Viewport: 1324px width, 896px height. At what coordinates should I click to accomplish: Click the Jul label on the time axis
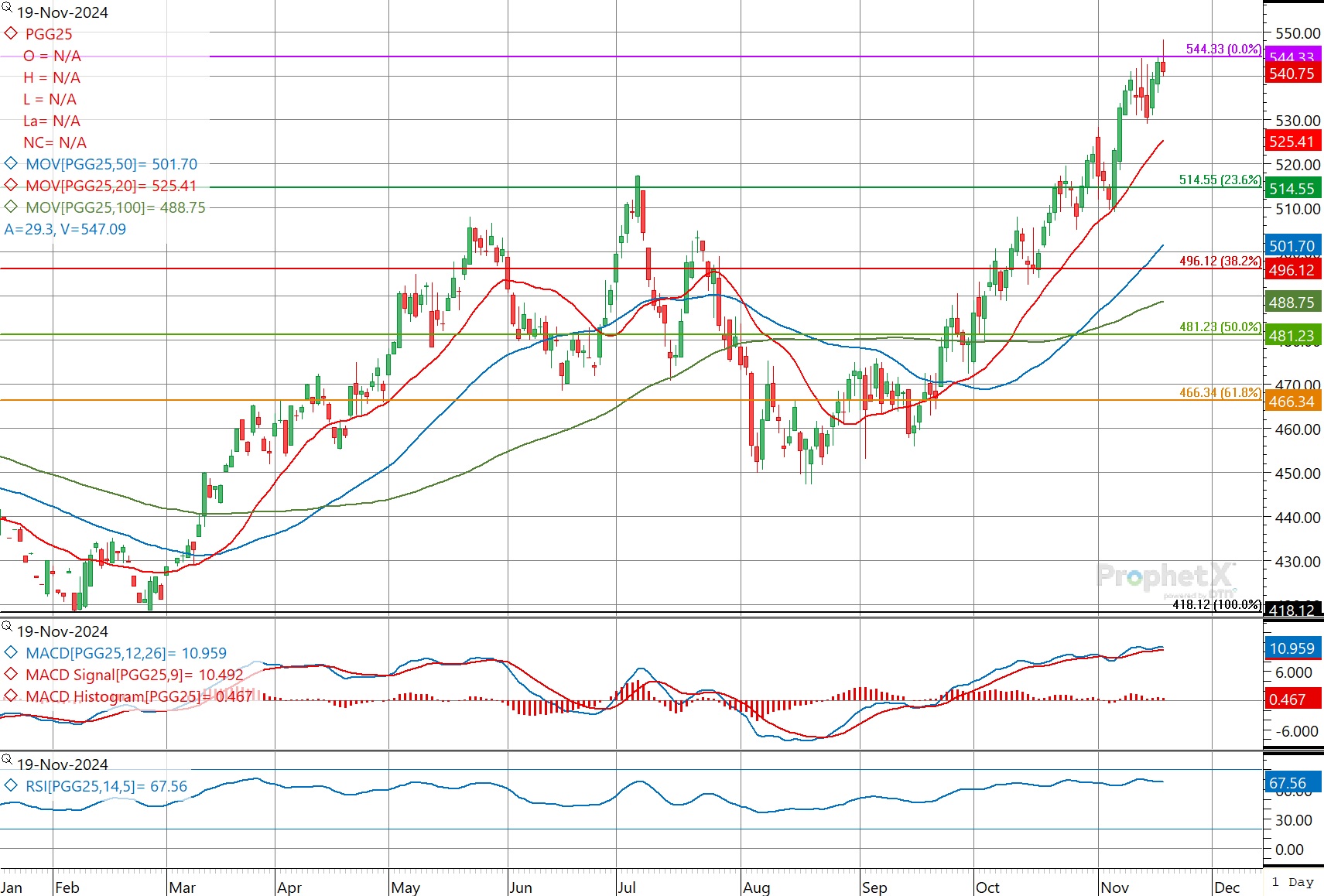click(x=627, y=887)
